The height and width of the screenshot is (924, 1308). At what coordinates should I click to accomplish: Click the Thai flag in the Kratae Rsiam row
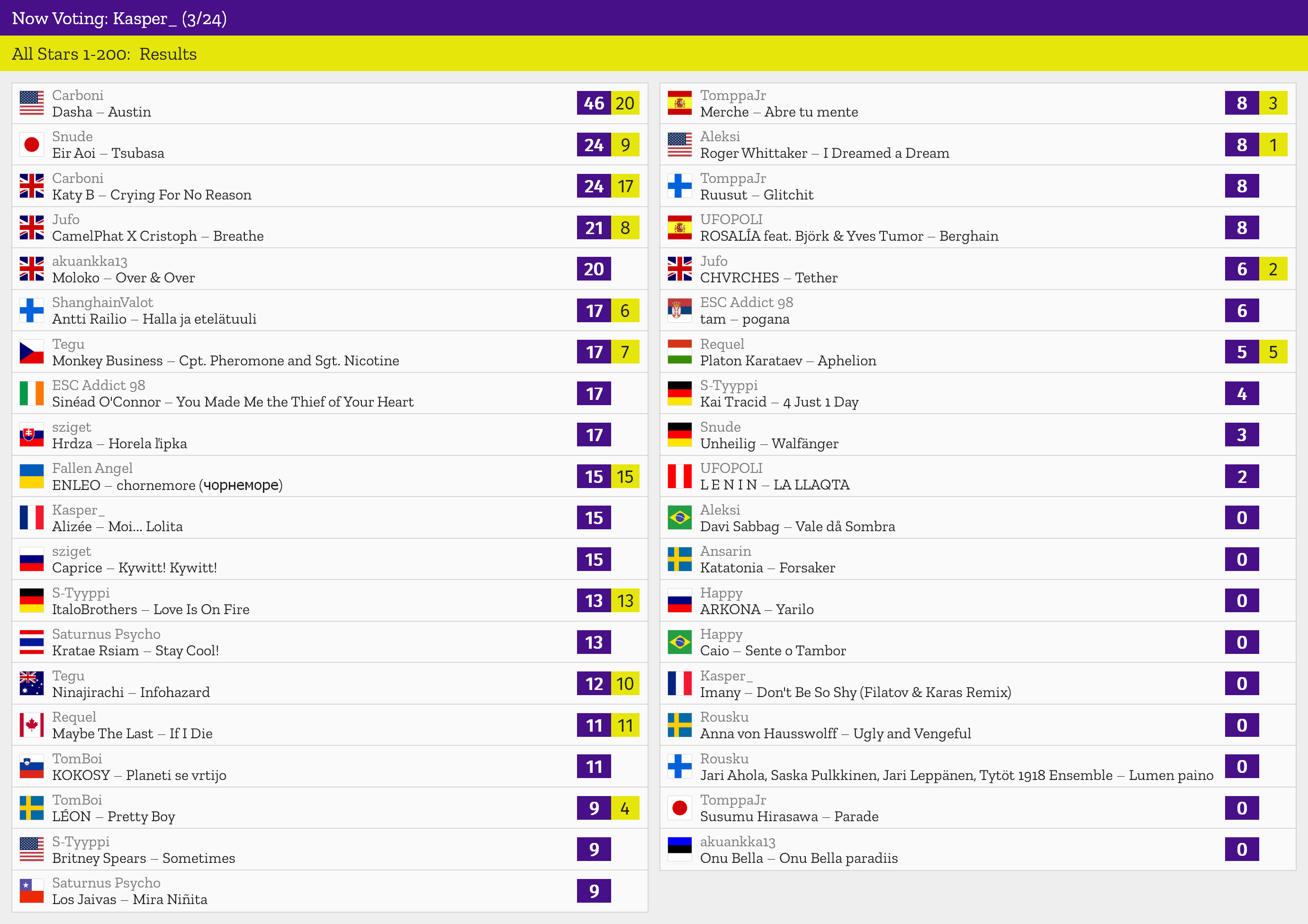(x=31, y=642)
